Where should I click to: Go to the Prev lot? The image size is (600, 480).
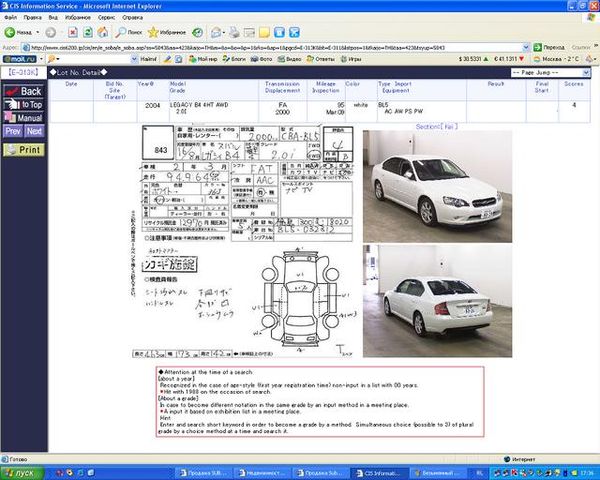[x=13, y=131]
